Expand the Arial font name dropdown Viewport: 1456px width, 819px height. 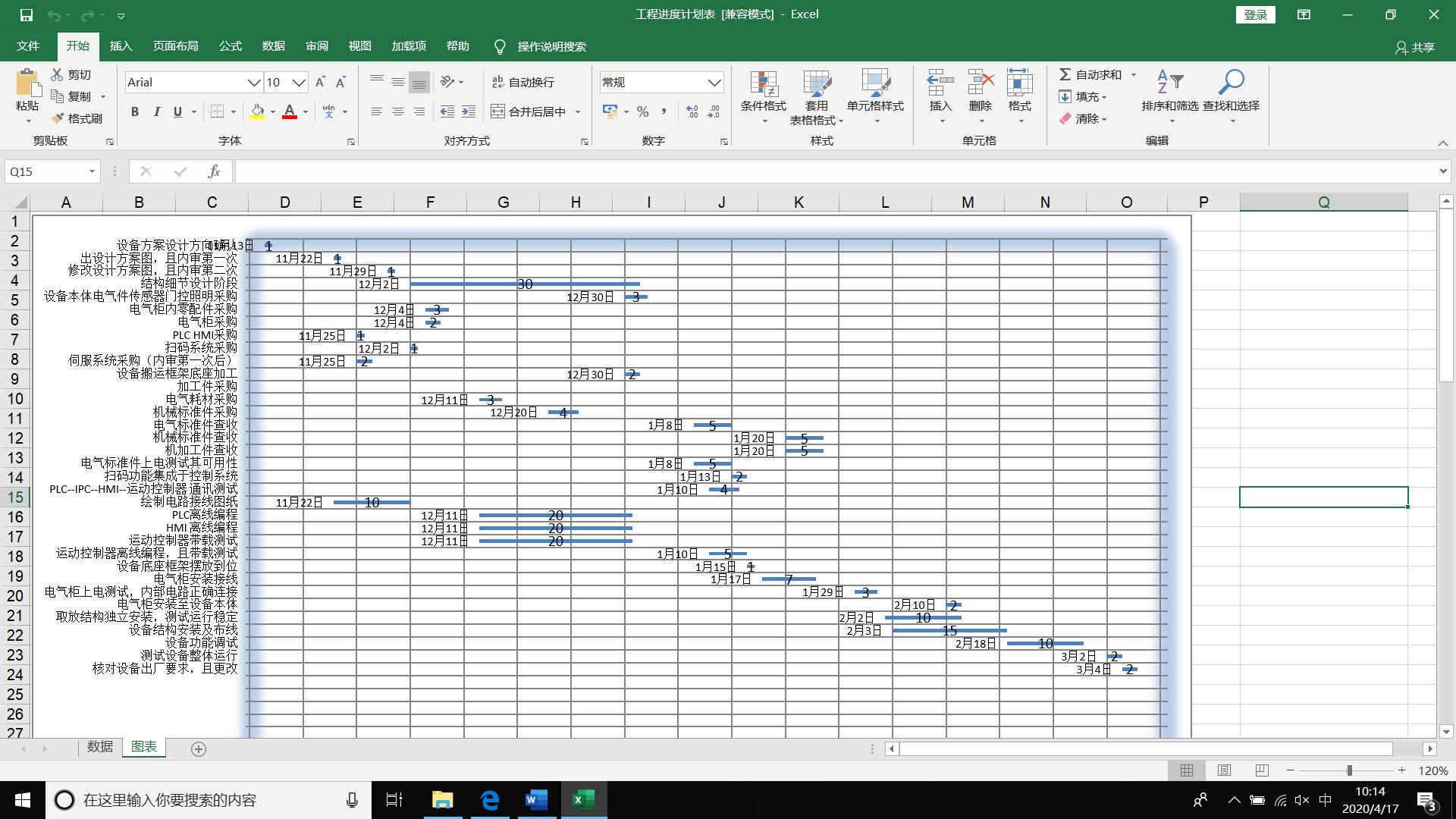[x=254, y=82]
